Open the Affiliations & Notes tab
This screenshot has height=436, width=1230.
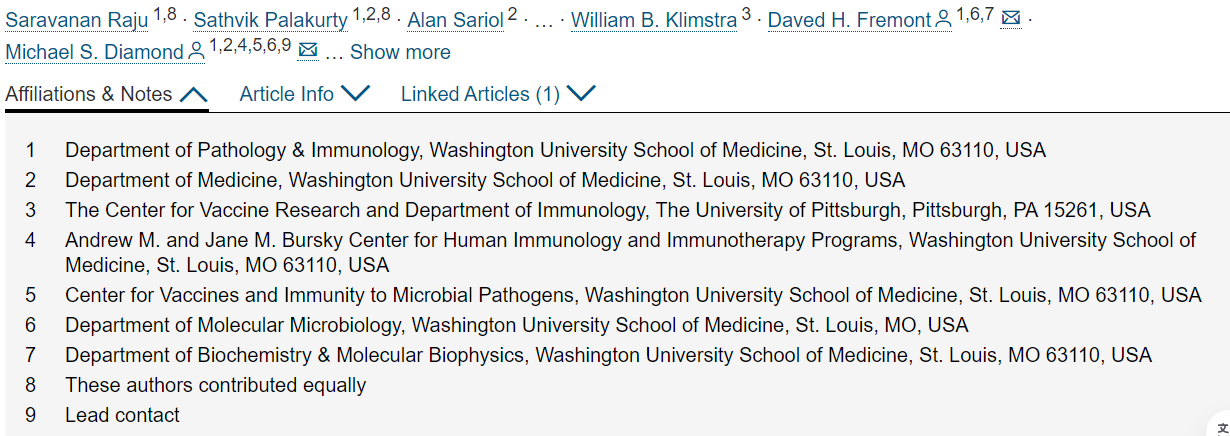89,94
